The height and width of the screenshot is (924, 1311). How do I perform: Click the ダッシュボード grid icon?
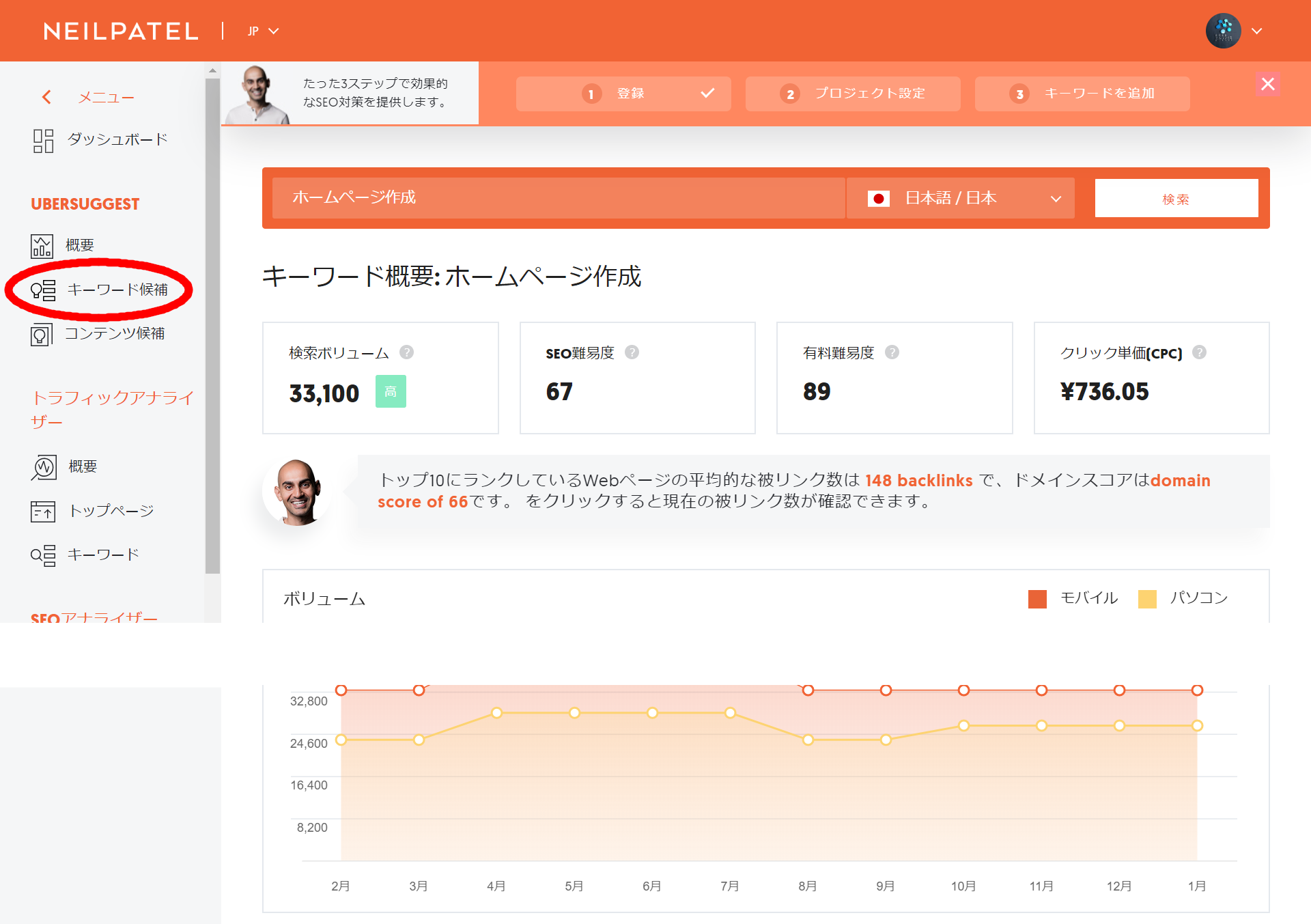[x=43, y=141]
